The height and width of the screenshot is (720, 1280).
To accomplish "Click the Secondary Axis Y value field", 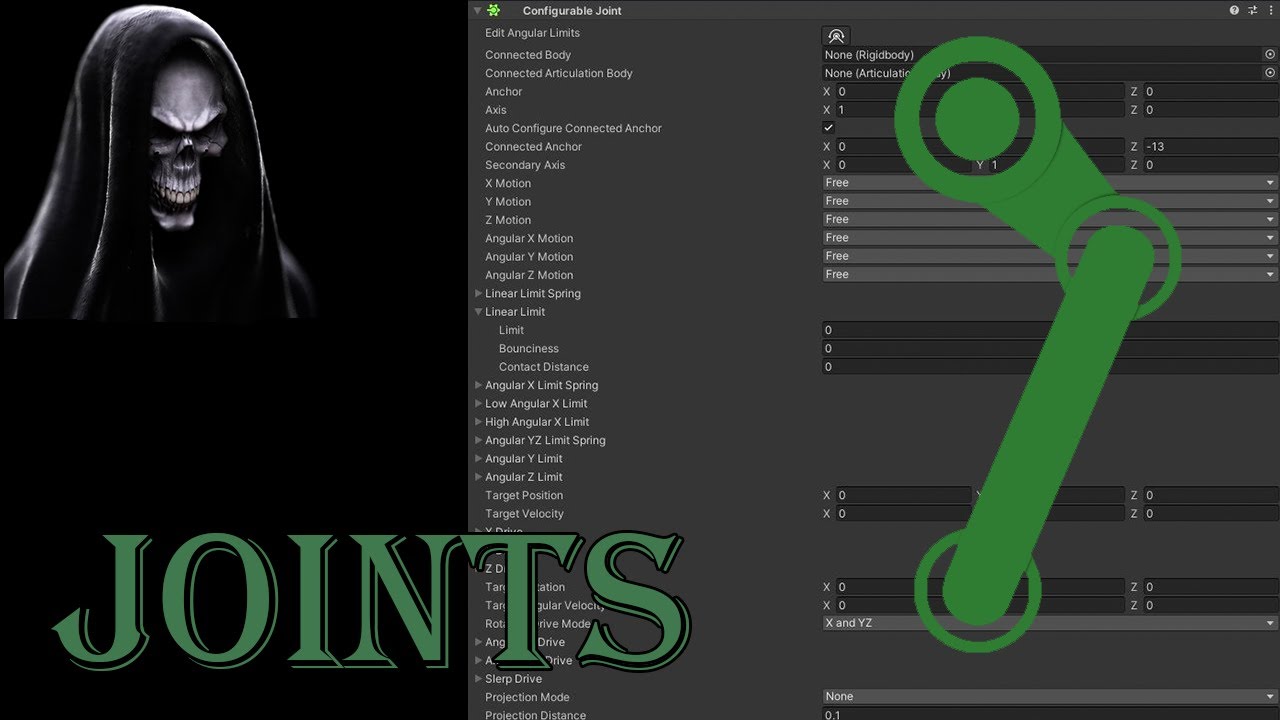I will coord(1057,165).
